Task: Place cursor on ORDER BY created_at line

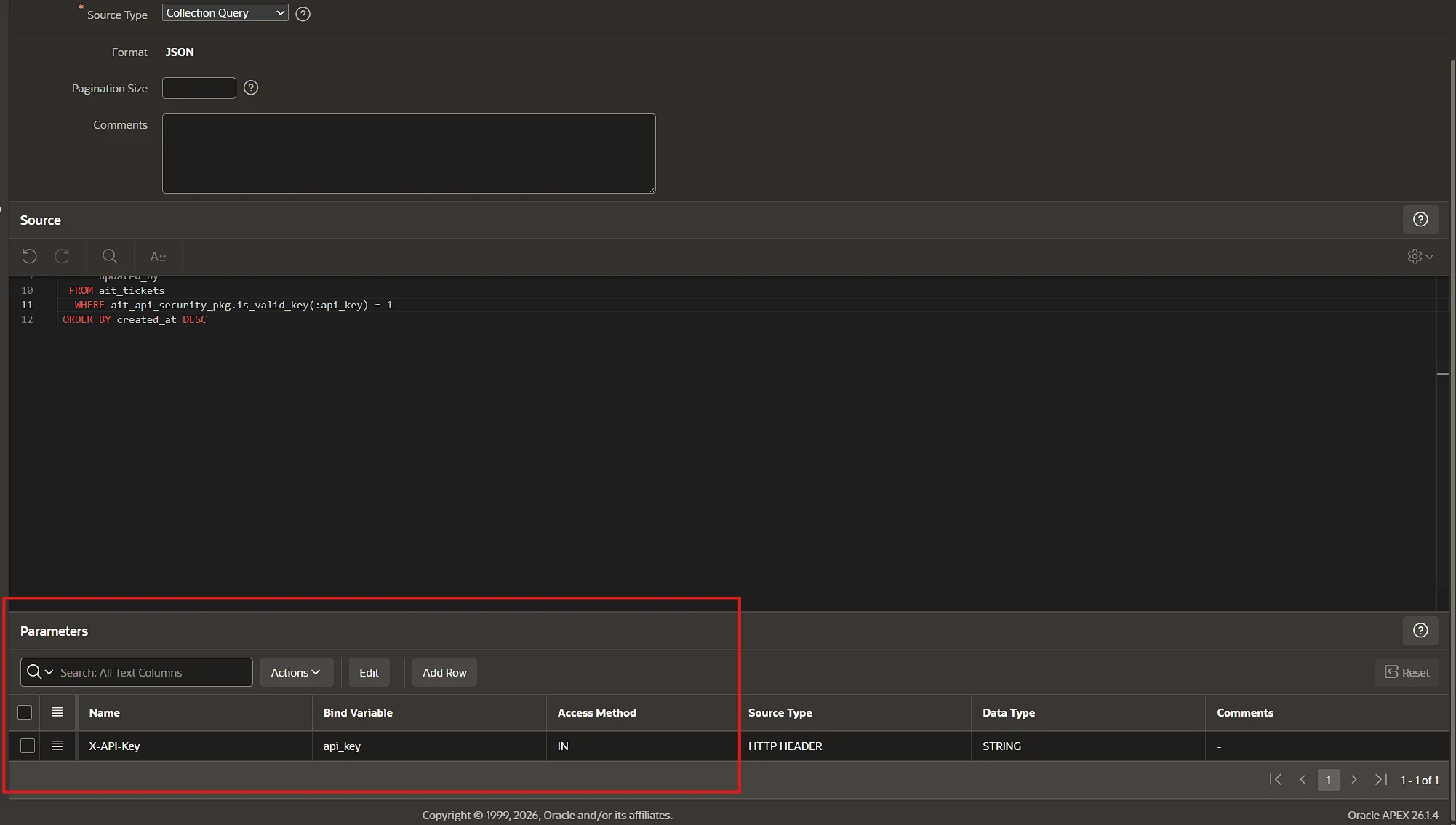Action: pos(135,319)
